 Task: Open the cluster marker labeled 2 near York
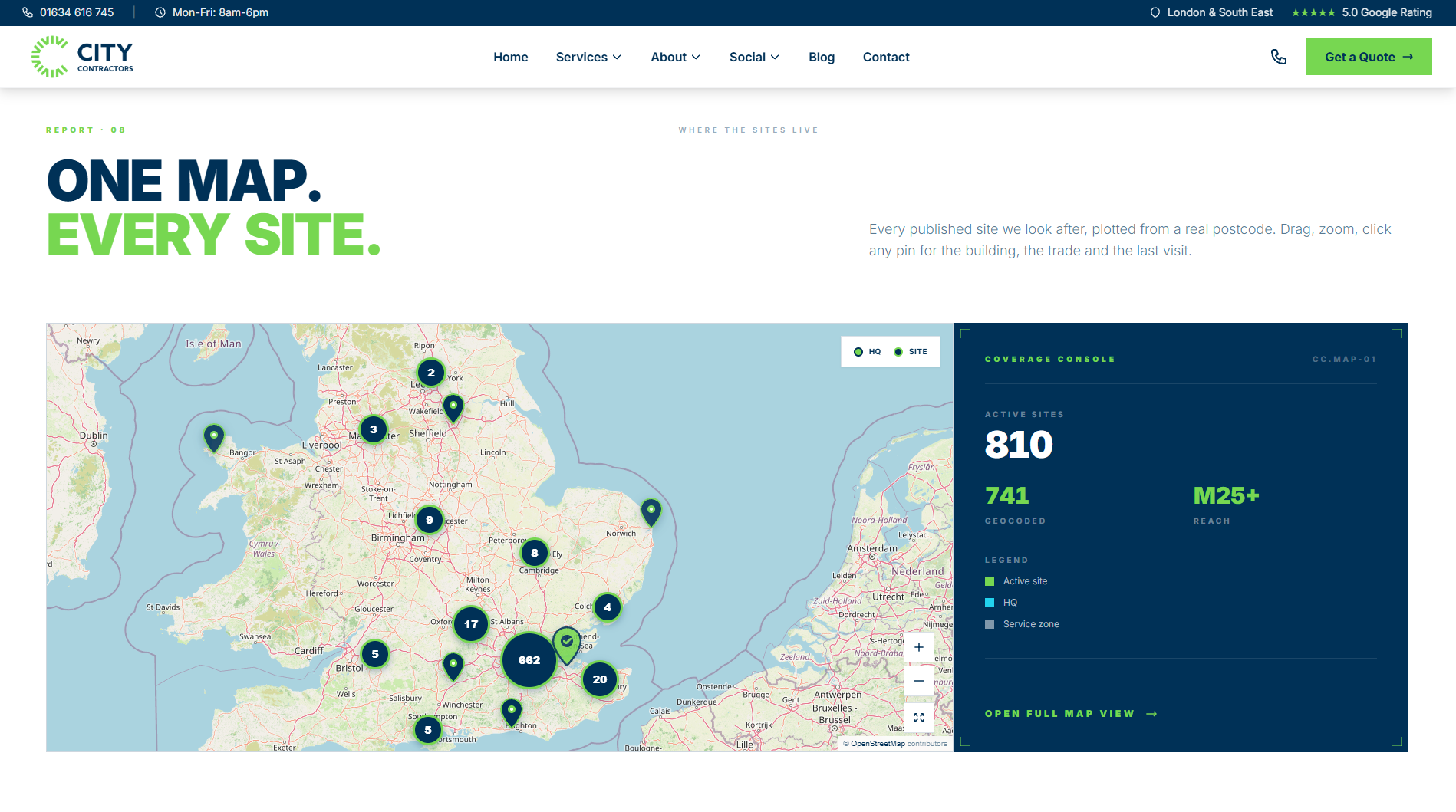[431, 373]
